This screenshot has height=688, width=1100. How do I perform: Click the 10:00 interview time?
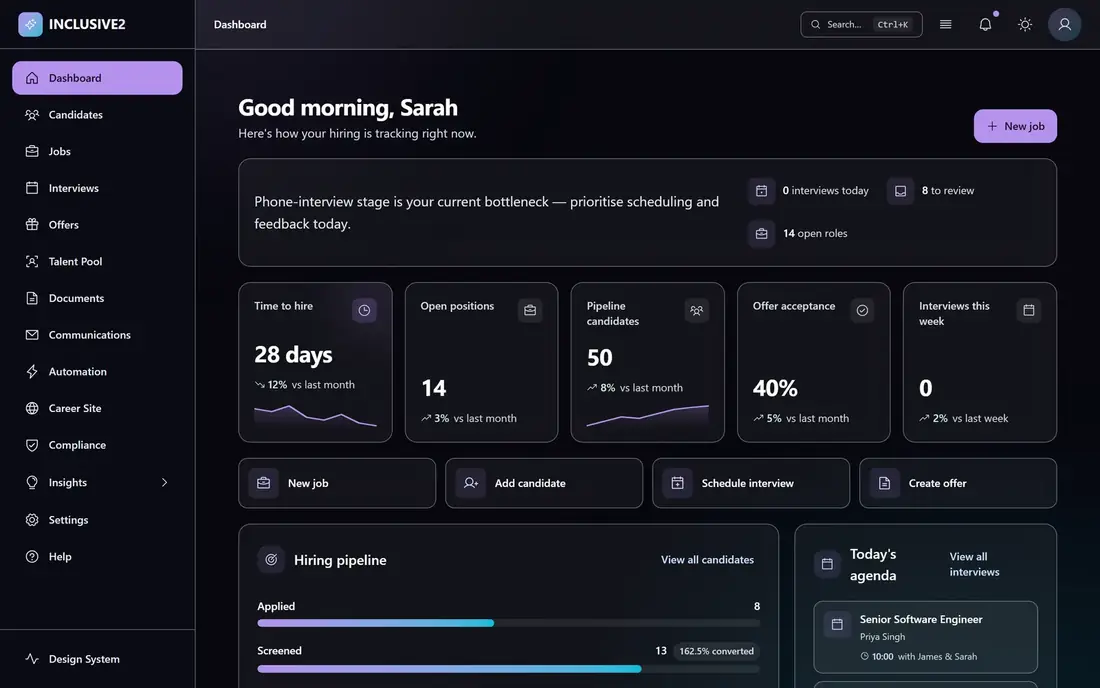[x=883, y=656]
